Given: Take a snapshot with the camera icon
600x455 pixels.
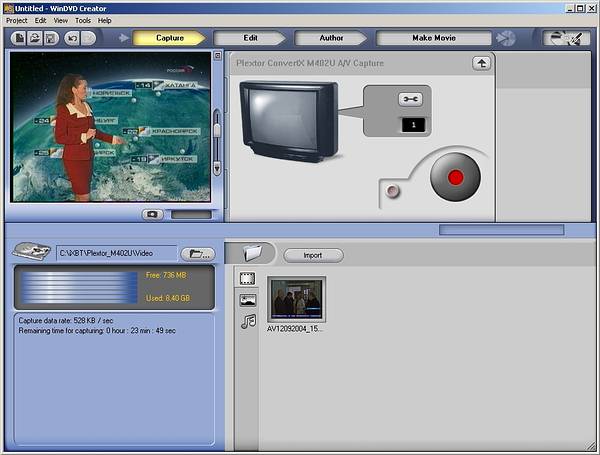Looking at the screenshot, I should (x=152, y=214).
